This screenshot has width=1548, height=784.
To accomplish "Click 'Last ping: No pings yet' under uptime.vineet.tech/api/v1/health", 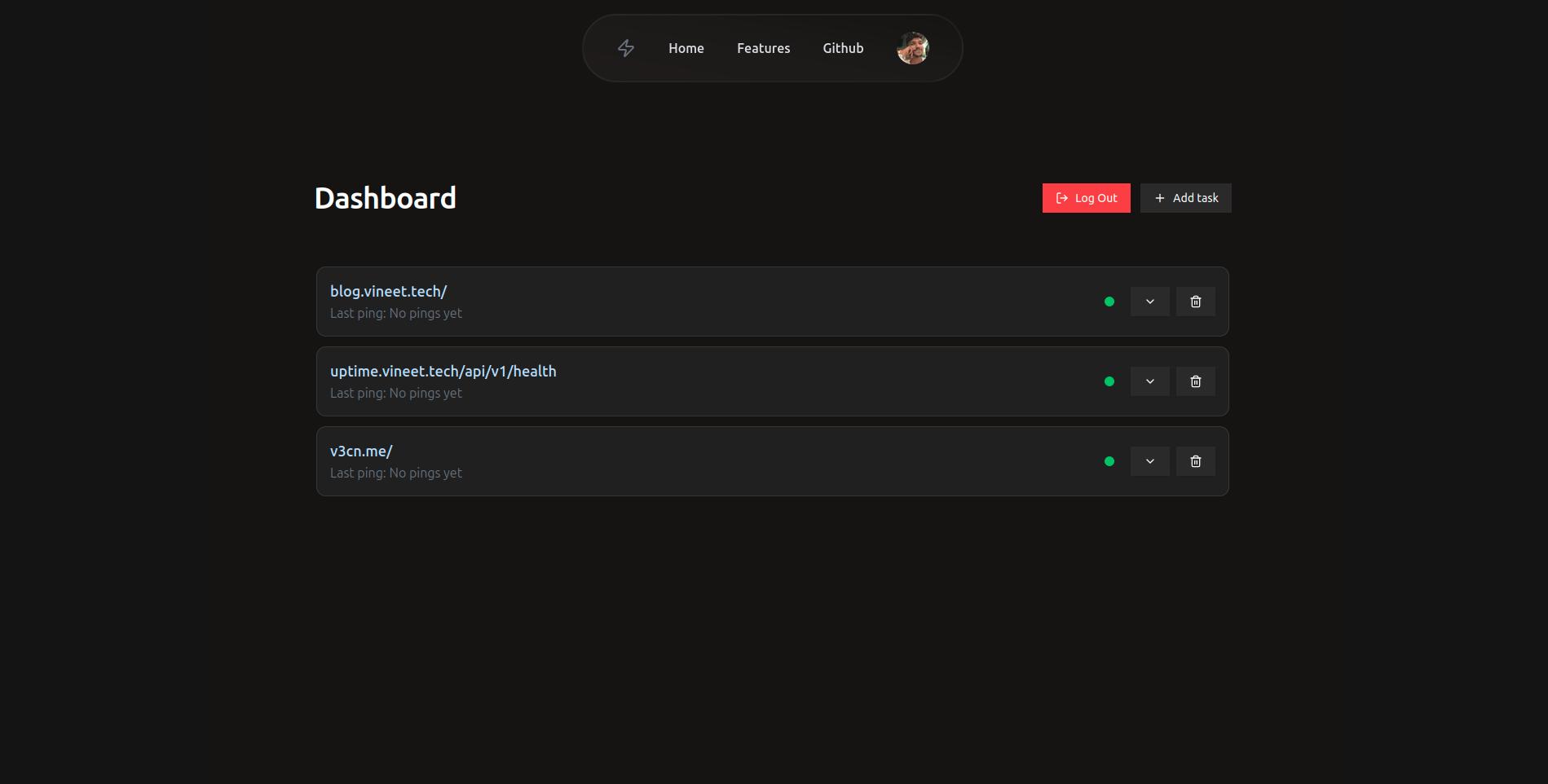I will pos(395,393).
